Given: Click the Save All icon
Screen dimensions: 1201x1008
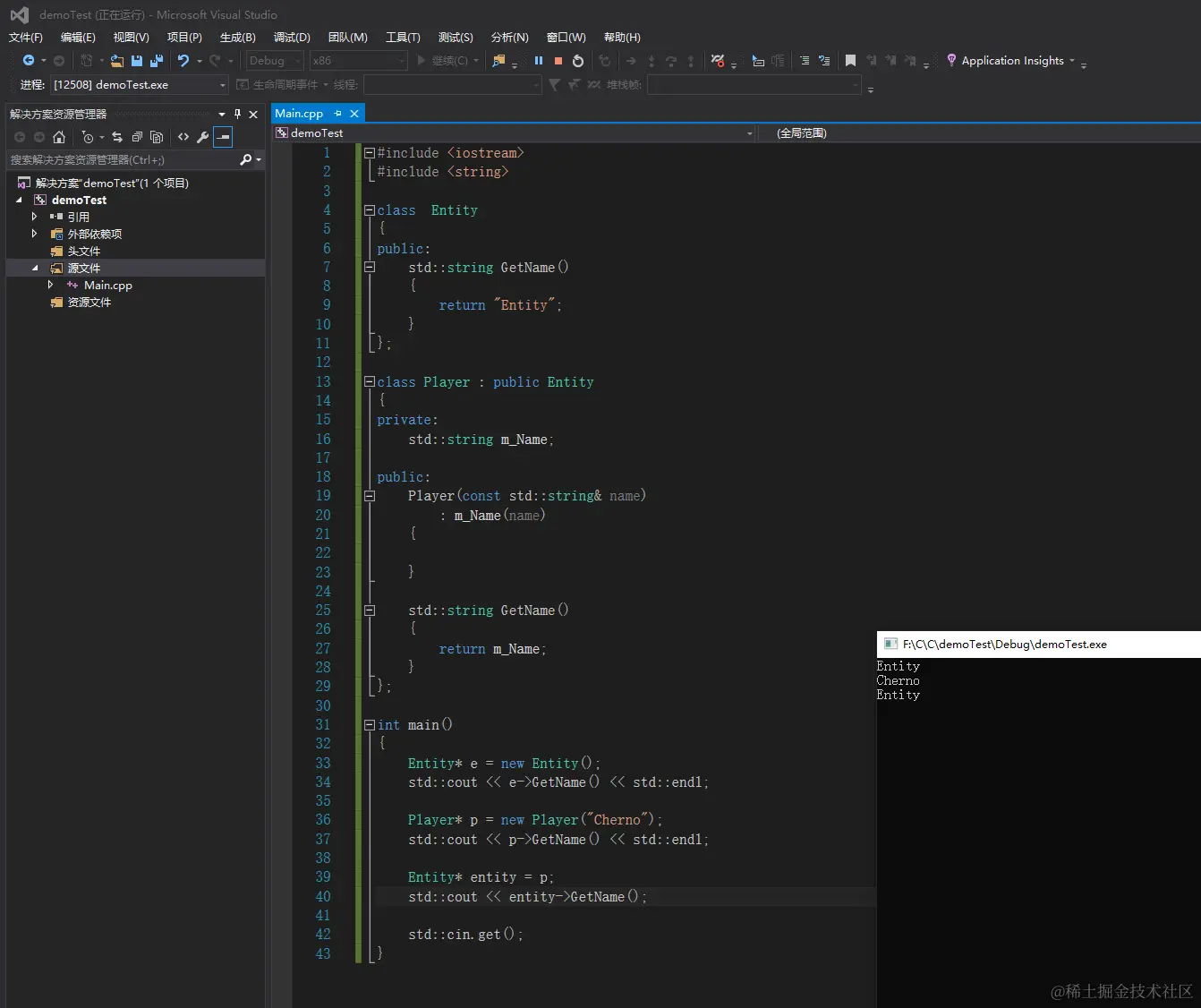Looking at the screenshot, I should click(x=157, y=61).
